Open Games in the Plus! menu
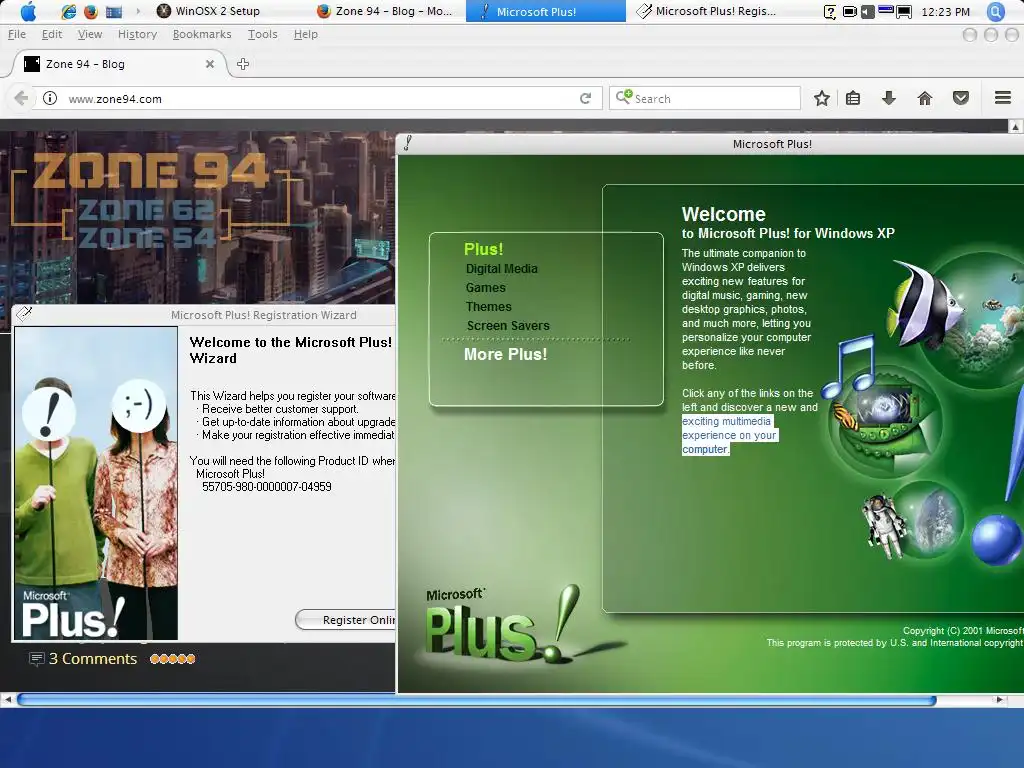1024x768 pixels. pyautogui.click(x=485, y=288)
